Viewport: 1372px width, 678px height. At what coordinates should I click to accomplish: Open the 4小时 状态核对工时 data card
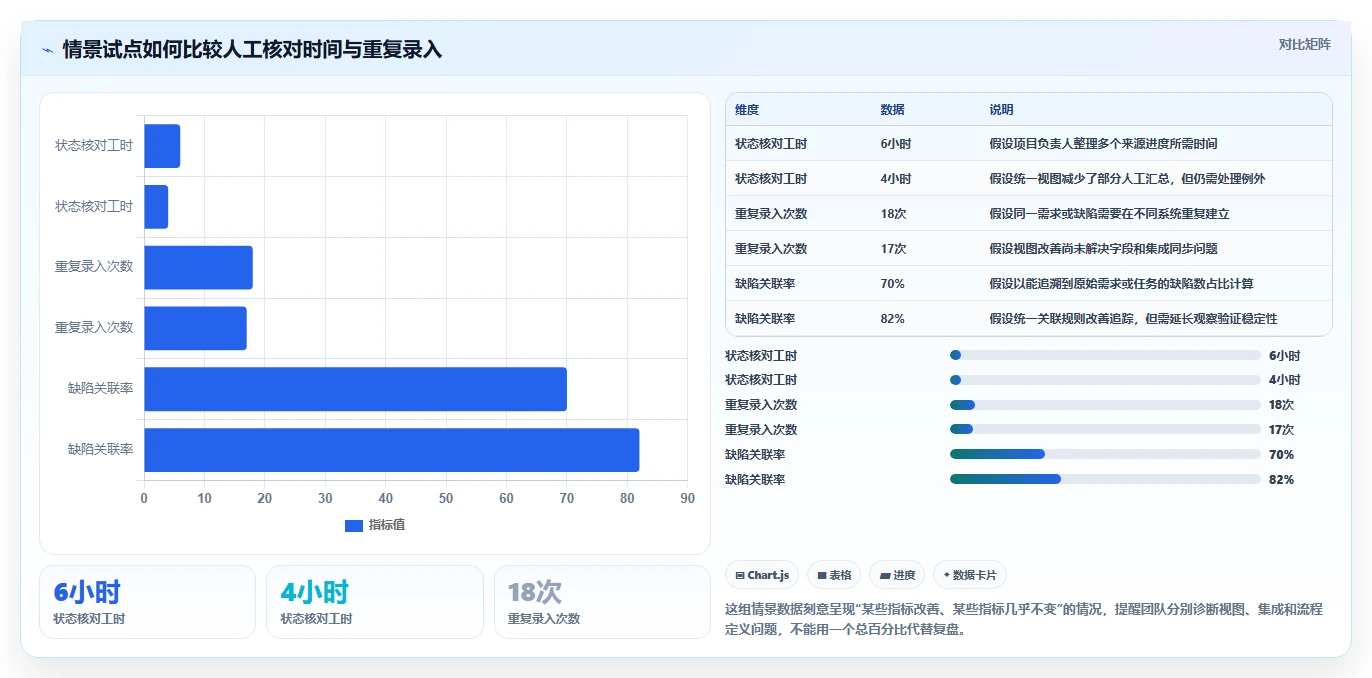(374, 602)
